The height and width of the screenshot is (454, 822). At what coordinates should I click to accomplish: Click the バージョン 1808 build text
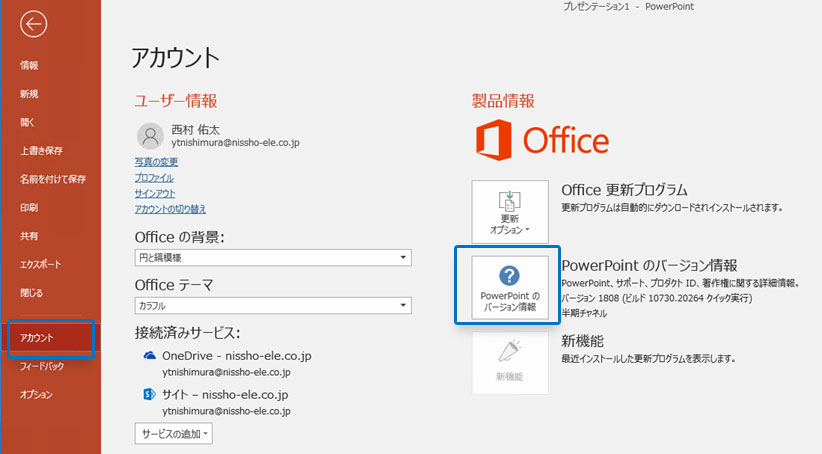(x=657, y=298)
